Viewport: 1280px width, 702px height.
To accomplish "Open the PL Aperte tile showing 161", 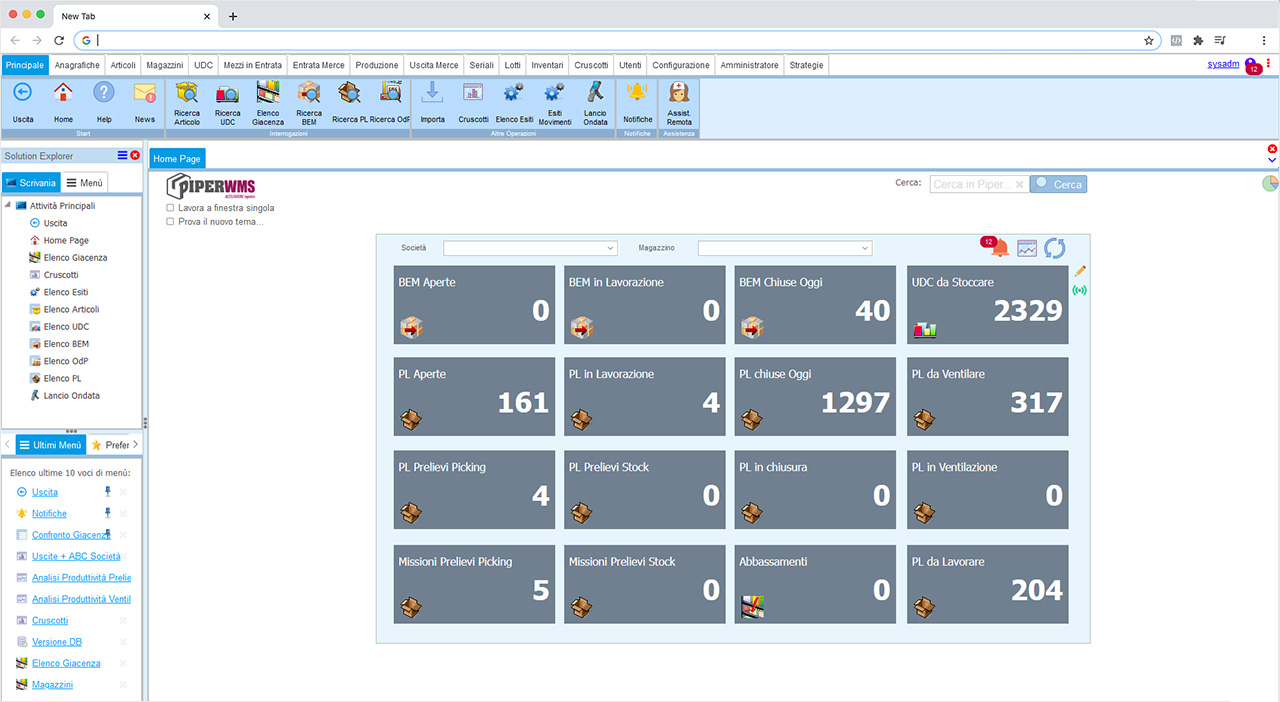I will 474,397.
